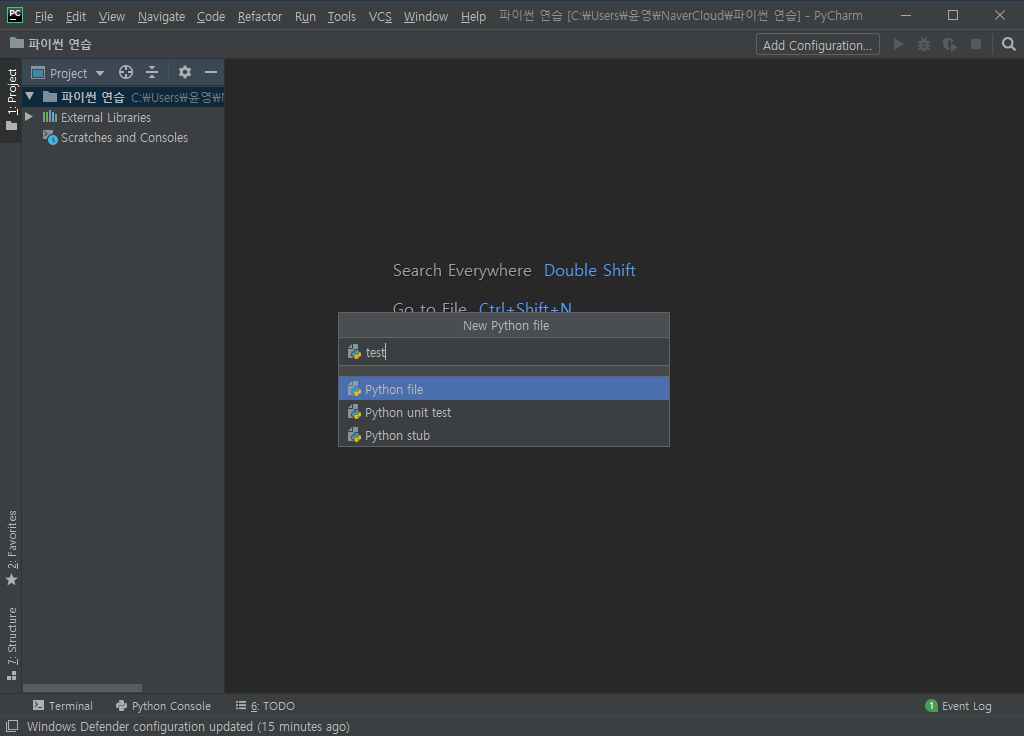Open the View menu

point(112,16)
